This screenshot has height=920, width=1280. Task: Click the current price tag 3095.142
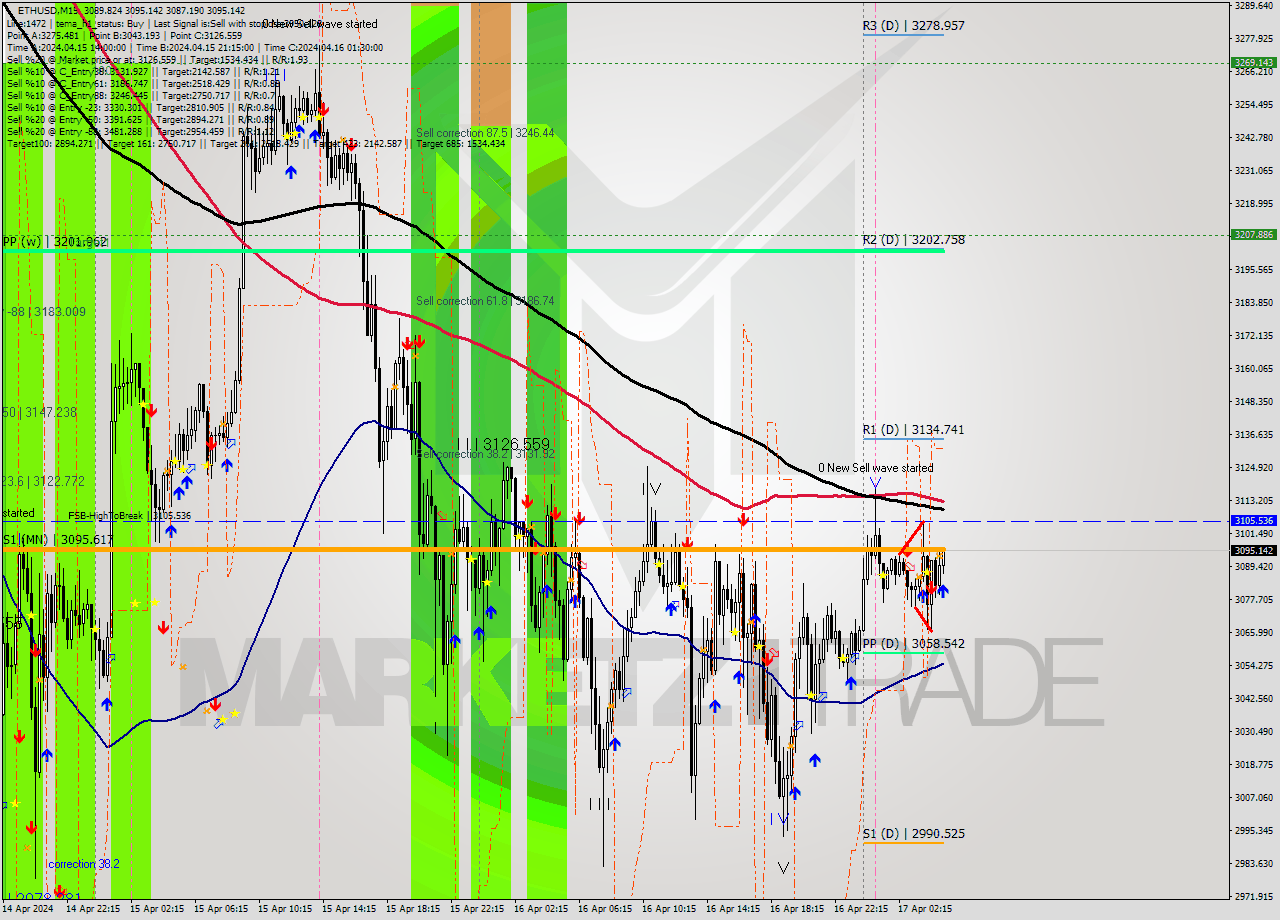click(x=1253, y=550)
